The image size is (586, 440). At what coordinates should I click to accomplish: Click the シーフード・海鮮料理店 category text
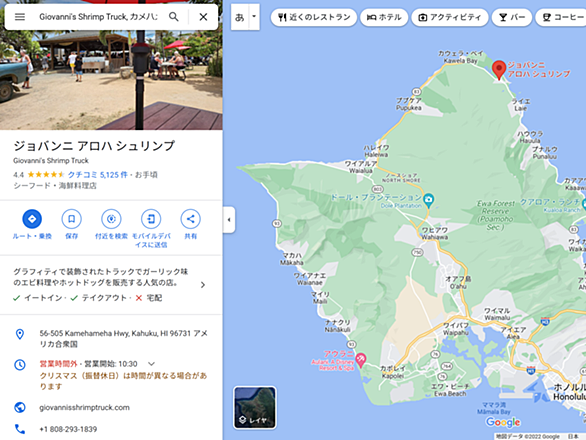click(55, 185)
